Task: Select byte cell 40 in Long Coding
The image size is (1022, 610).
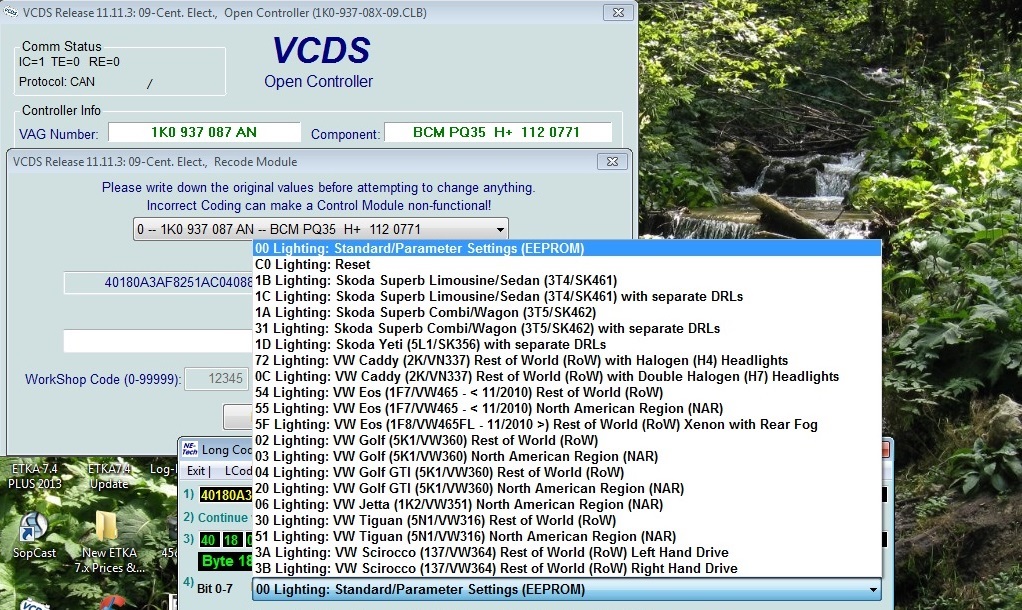Action: (x=208, y=540)
